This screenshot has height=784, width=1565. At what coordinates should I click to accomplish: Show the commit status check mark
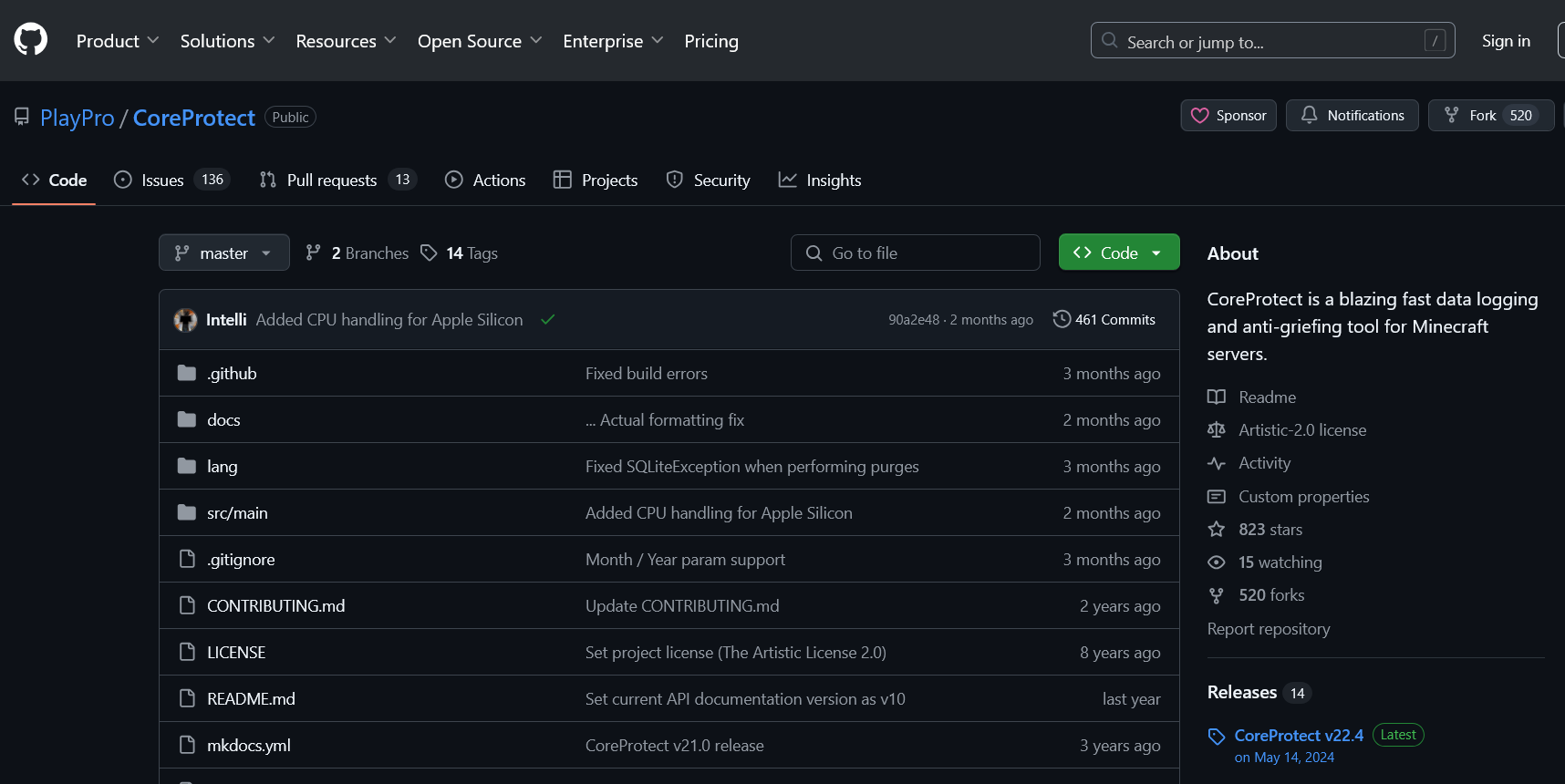click(547, 320)
